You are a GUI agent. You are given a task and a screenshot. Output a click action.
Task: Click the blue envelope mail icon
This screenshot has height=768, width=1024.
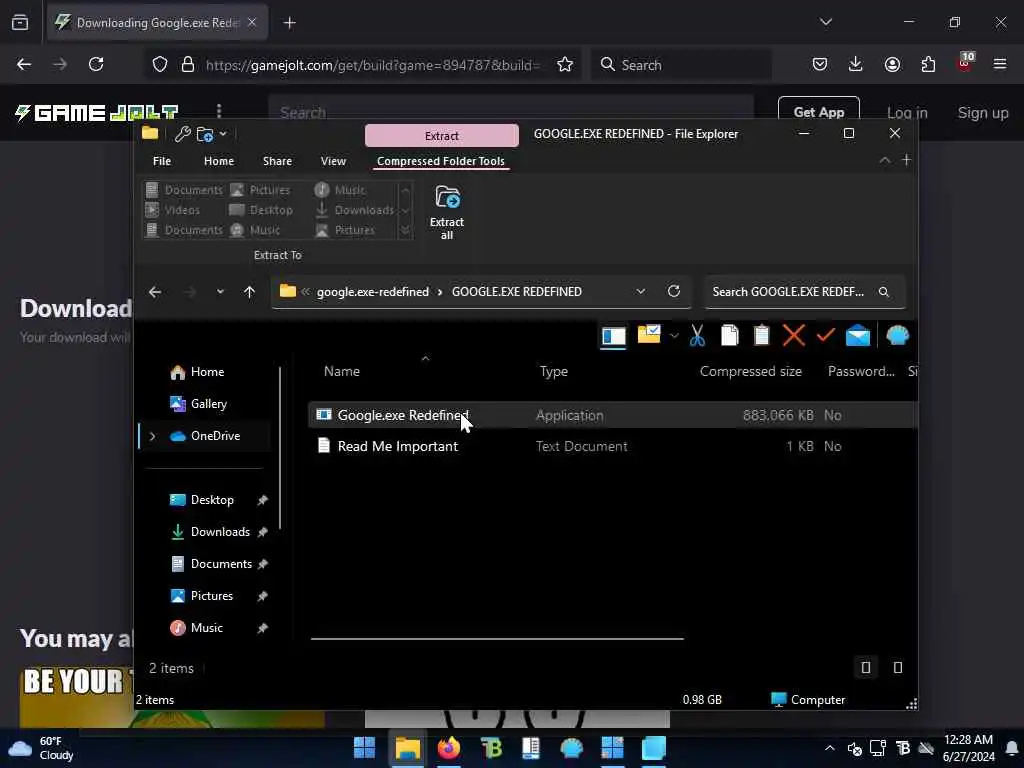(x=857, y=336)
